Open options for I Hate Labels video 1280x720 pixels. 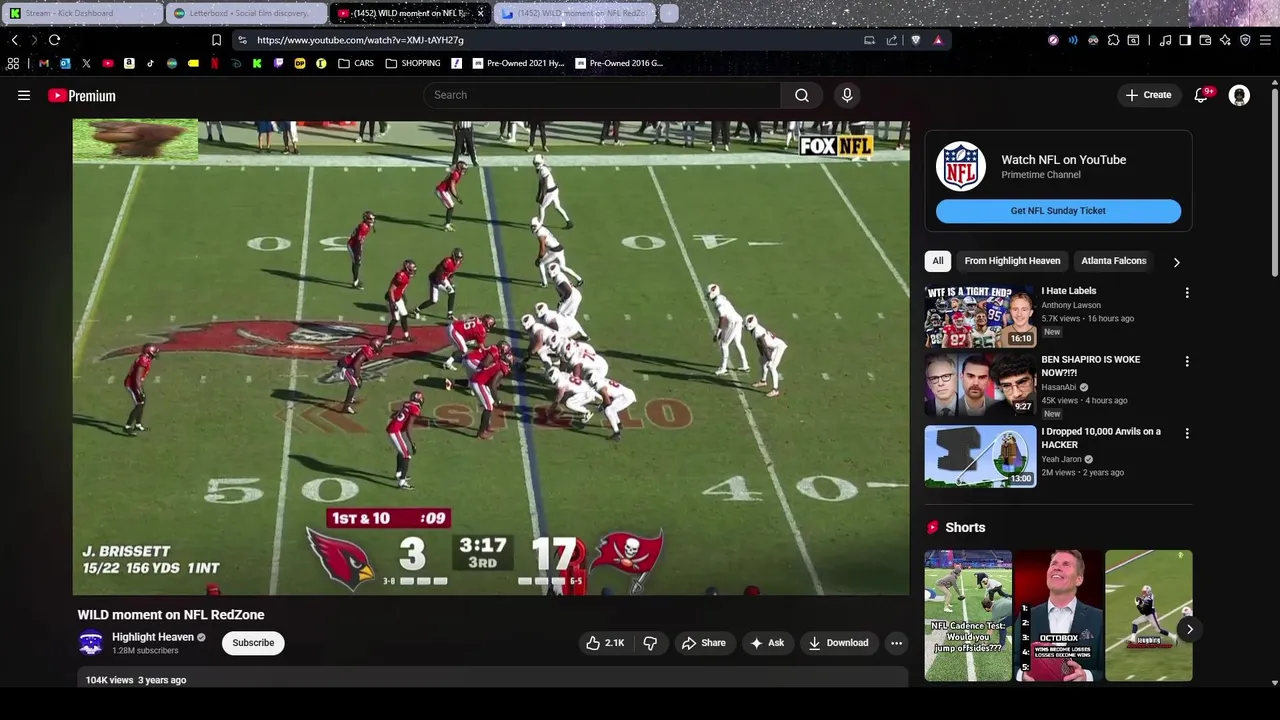click(x=1187, y=293)
